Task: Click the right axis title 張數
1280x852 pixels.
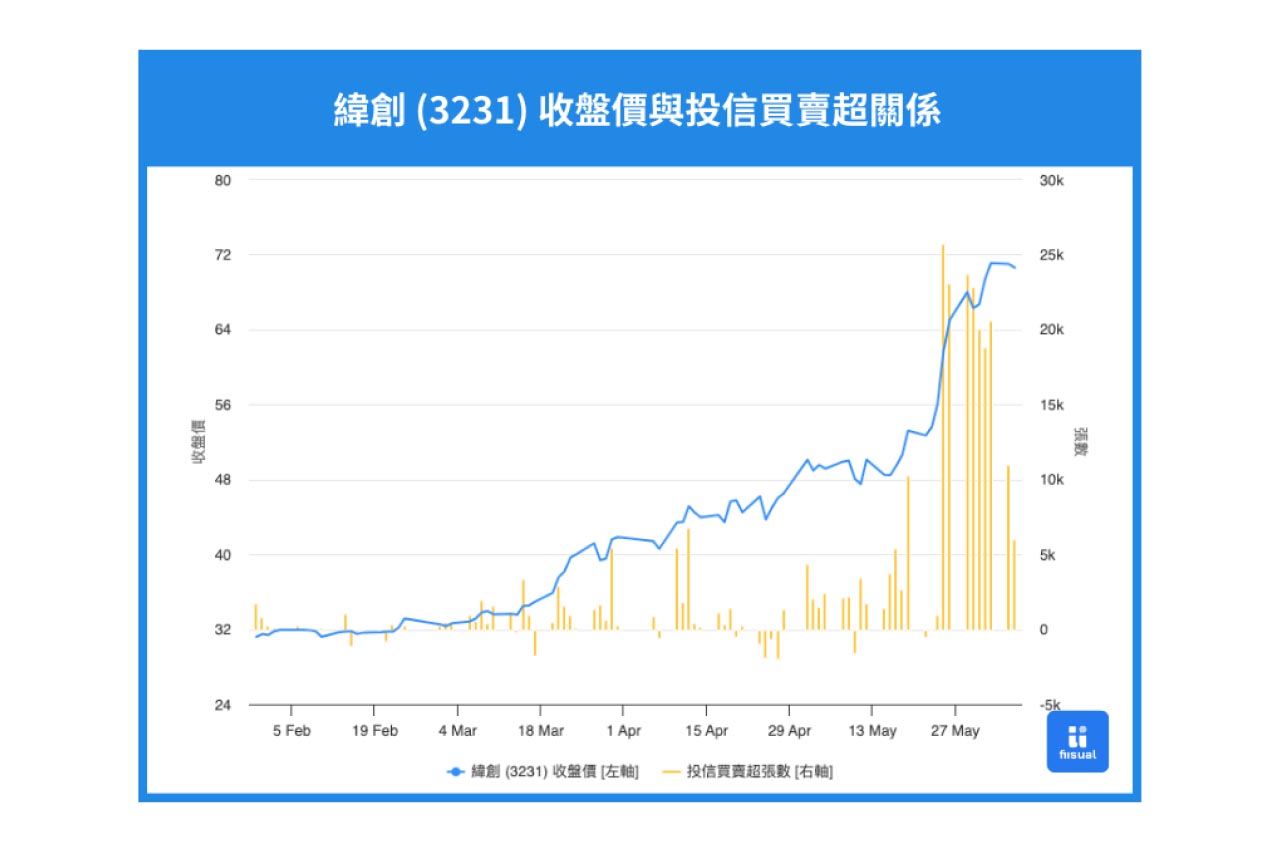Action: click(1081, 442)
